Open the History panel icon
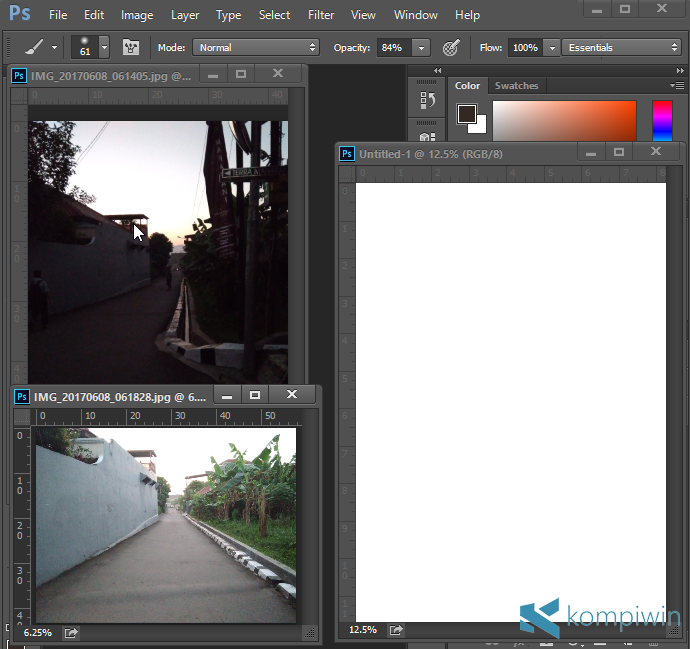This screenshot has width=690, height=649. coord(427,100)
